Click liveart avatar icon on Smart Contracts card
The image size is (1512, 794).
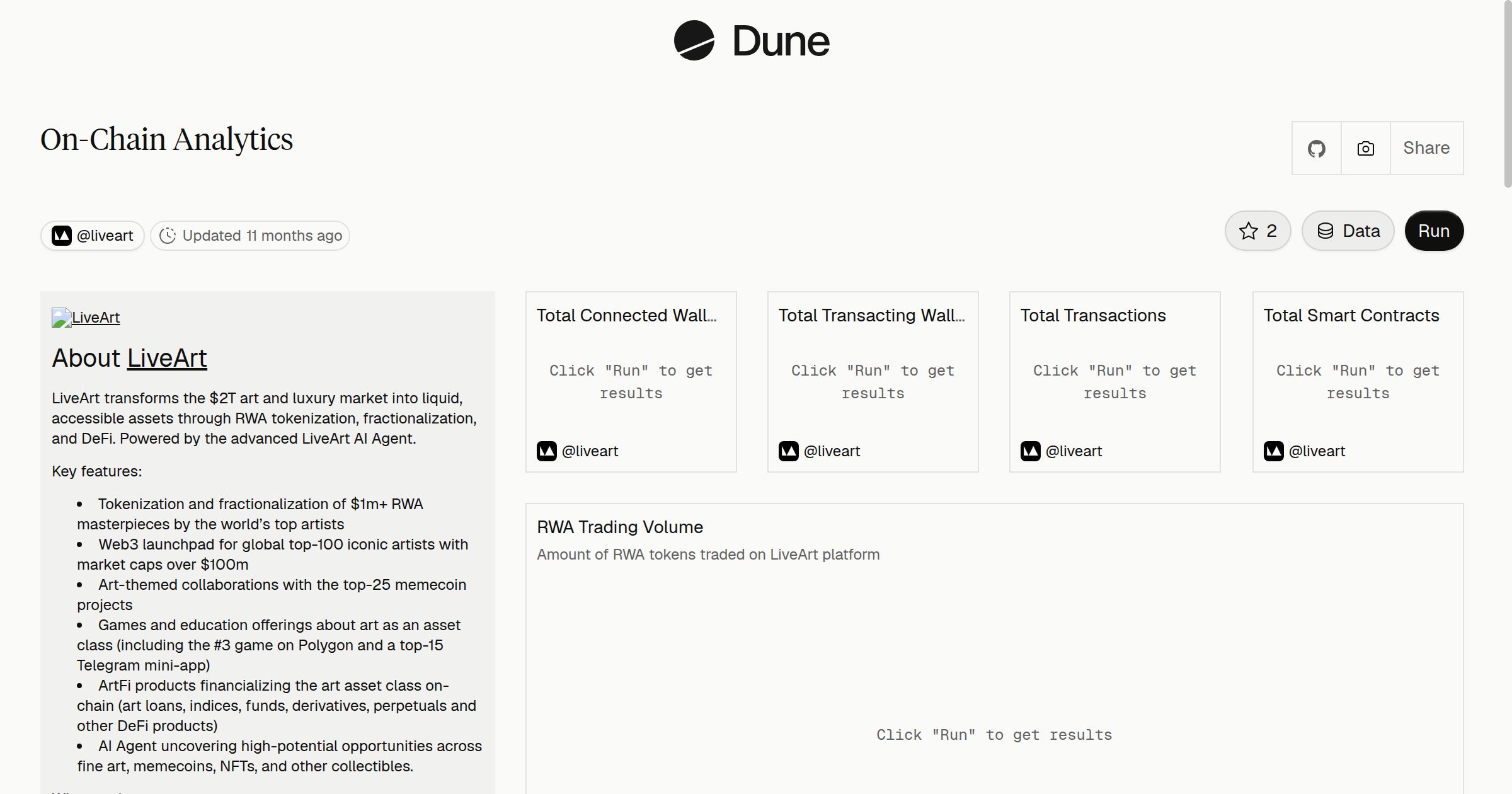[x=1274, y=451]
